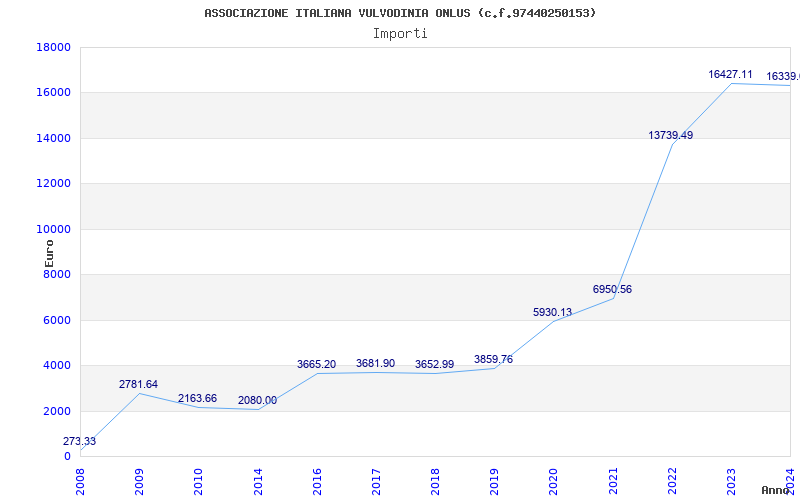Click the 2016 year label

point(317,482)
